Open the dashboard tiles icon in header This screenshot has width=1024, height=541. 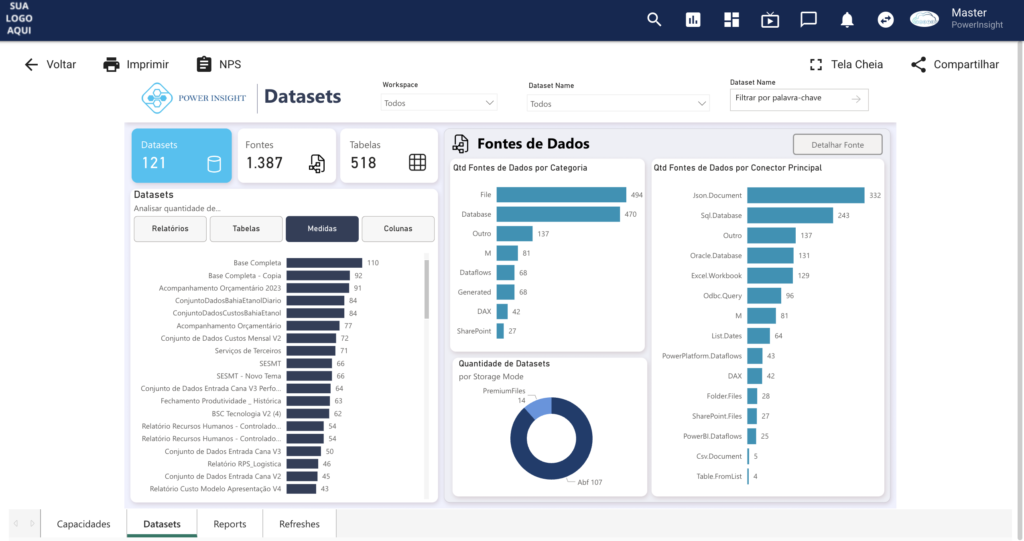pyautogui.click(x=731, y=20)
